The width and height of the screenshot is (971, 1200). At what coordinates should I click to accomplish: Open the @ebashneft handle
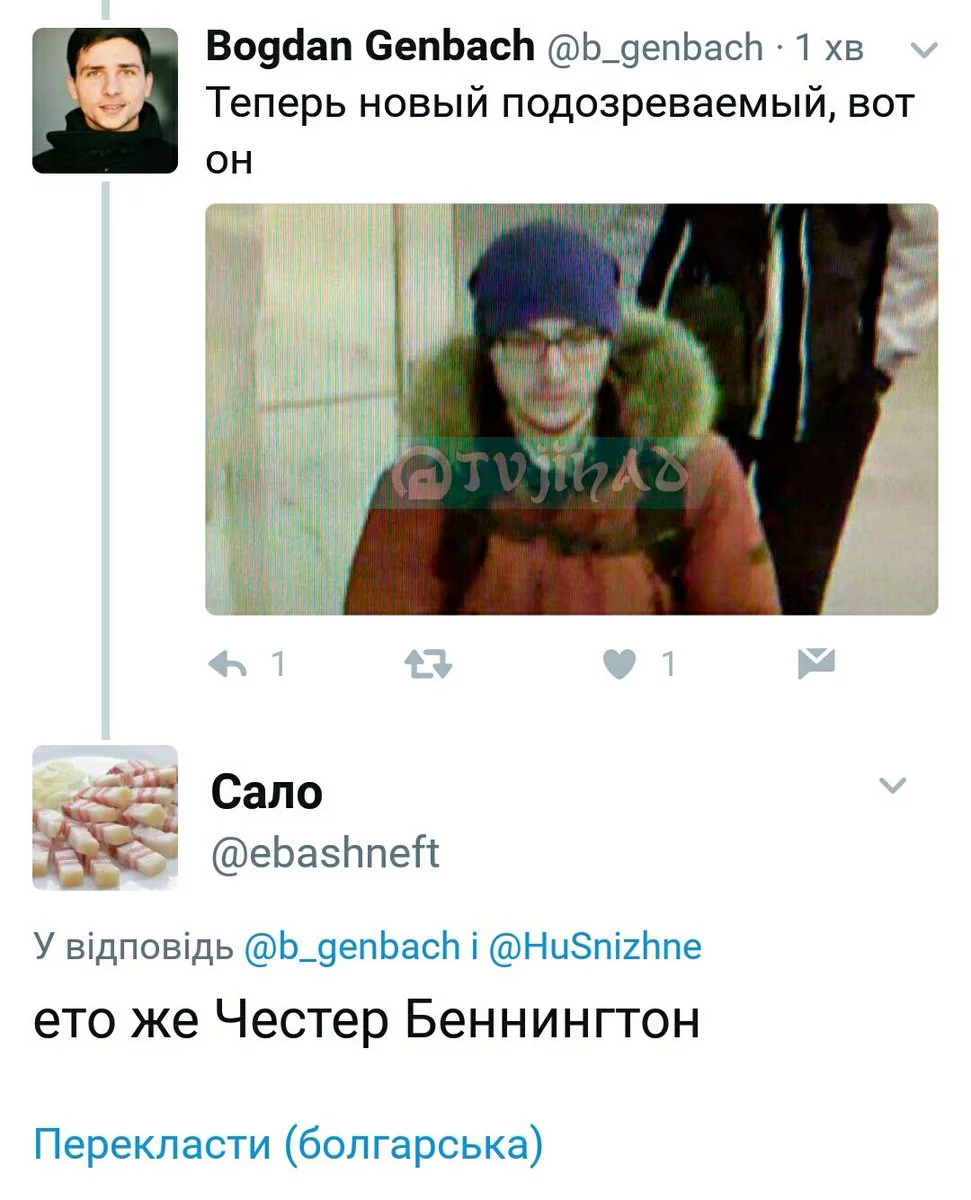click(325, 853)
